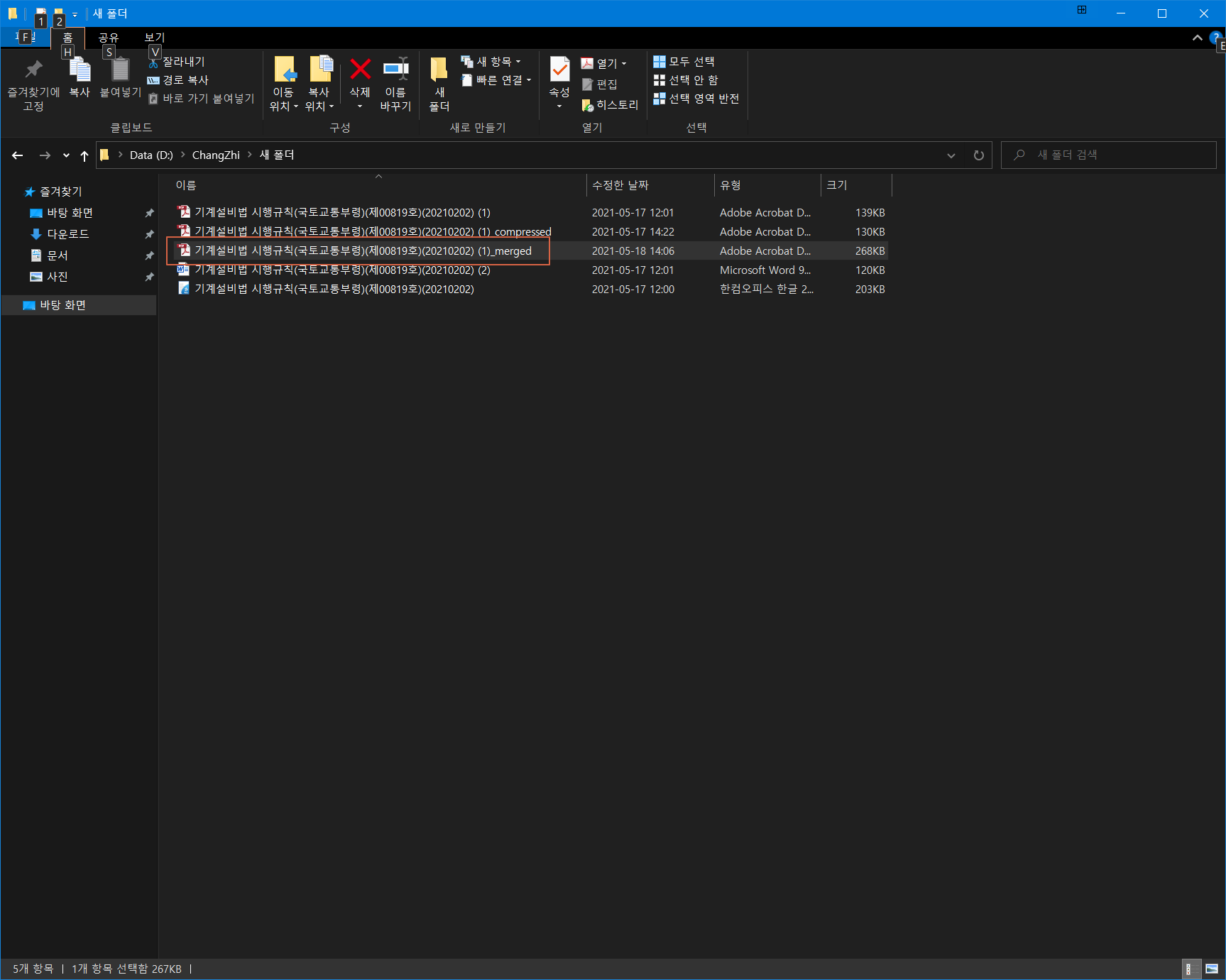Select the 한컴오피스 한글 203KB file

click(531, 289)
